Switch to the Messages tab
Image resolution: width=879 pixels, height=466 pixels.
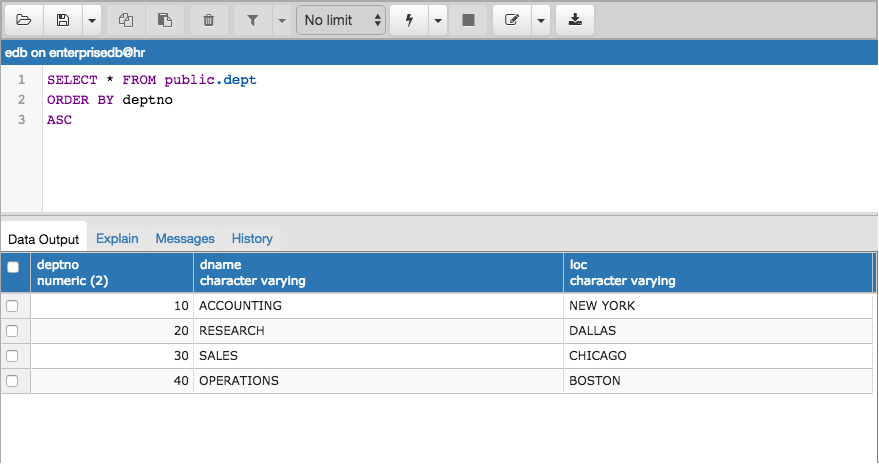click(x=185, y=238)
